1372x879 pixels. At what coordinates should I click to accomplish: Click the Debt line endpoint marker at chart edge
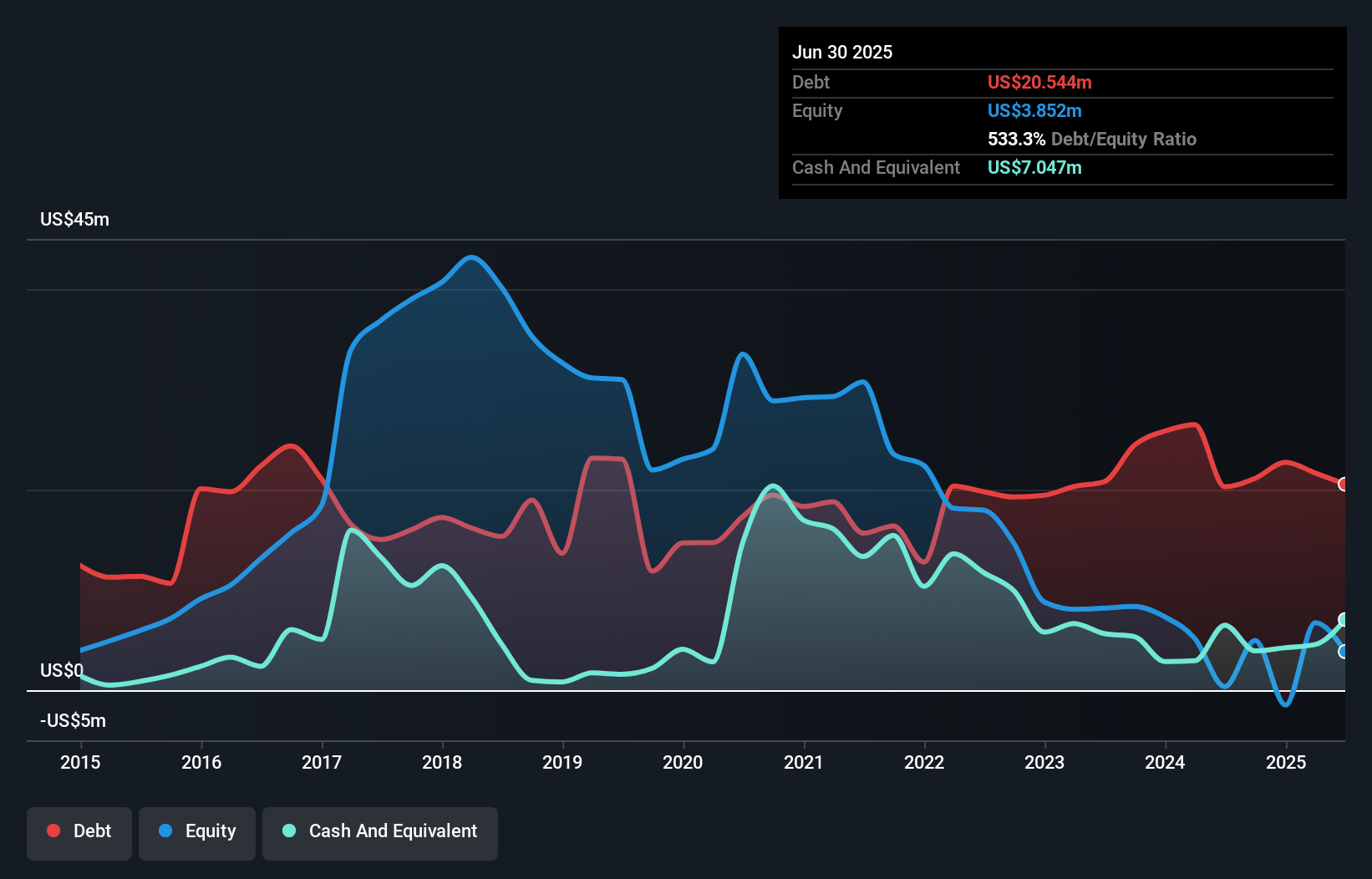(1343, 484)
